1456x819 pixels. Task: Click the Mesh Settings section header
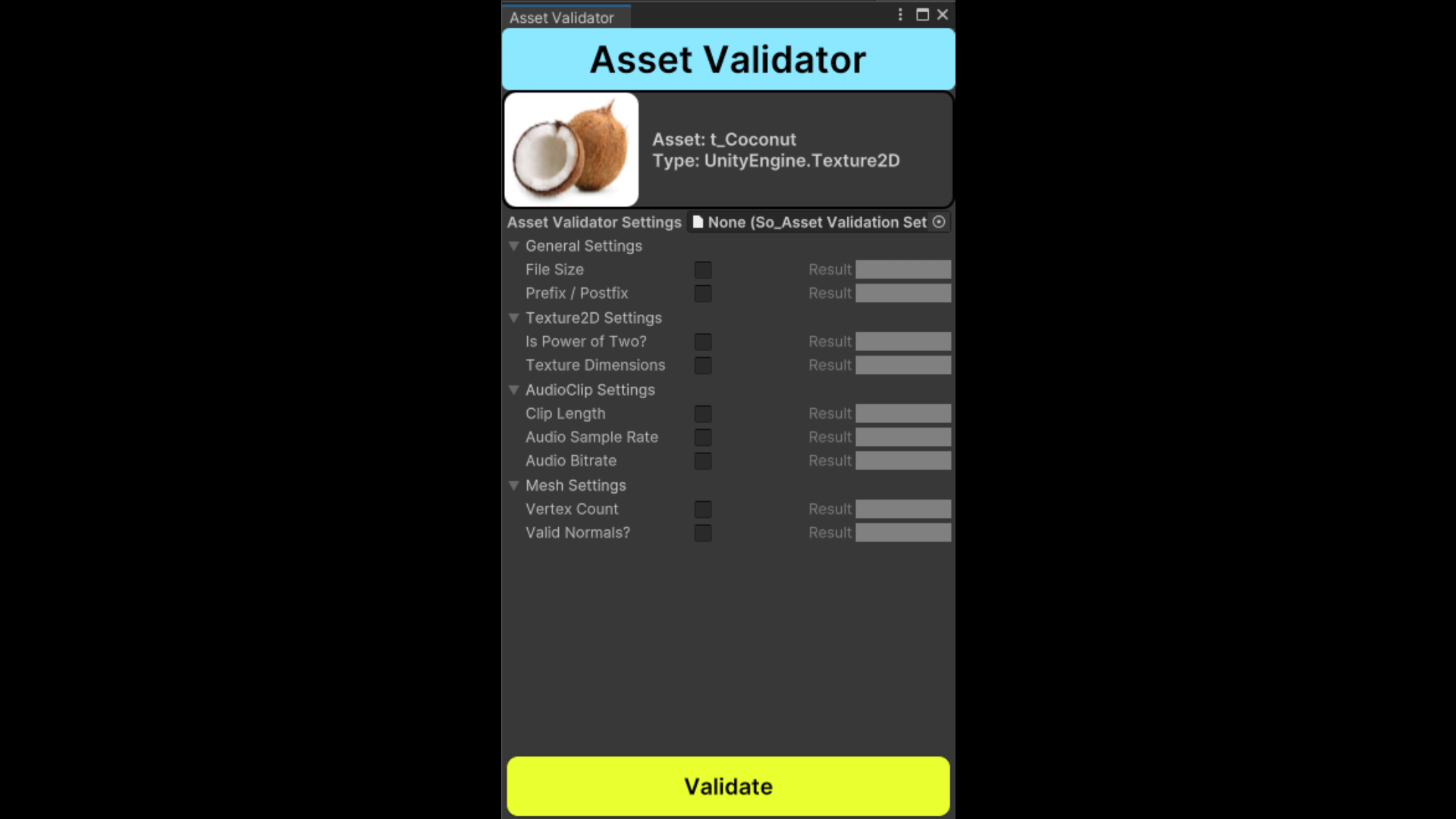coord(575,485)
